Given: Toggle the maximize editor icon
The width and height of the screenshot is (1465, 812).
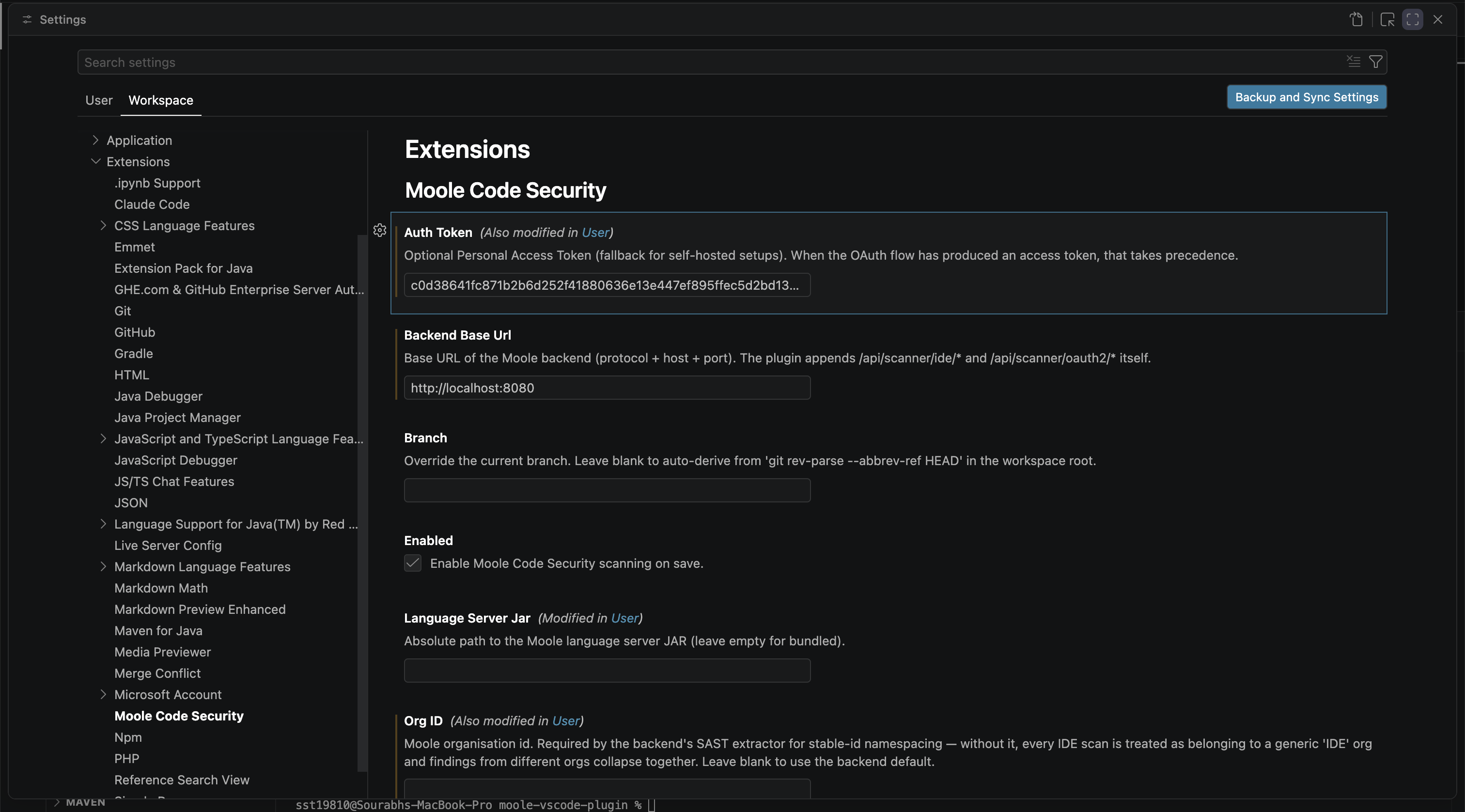Looking at the screenshot, I should (x=1413, y=19).
